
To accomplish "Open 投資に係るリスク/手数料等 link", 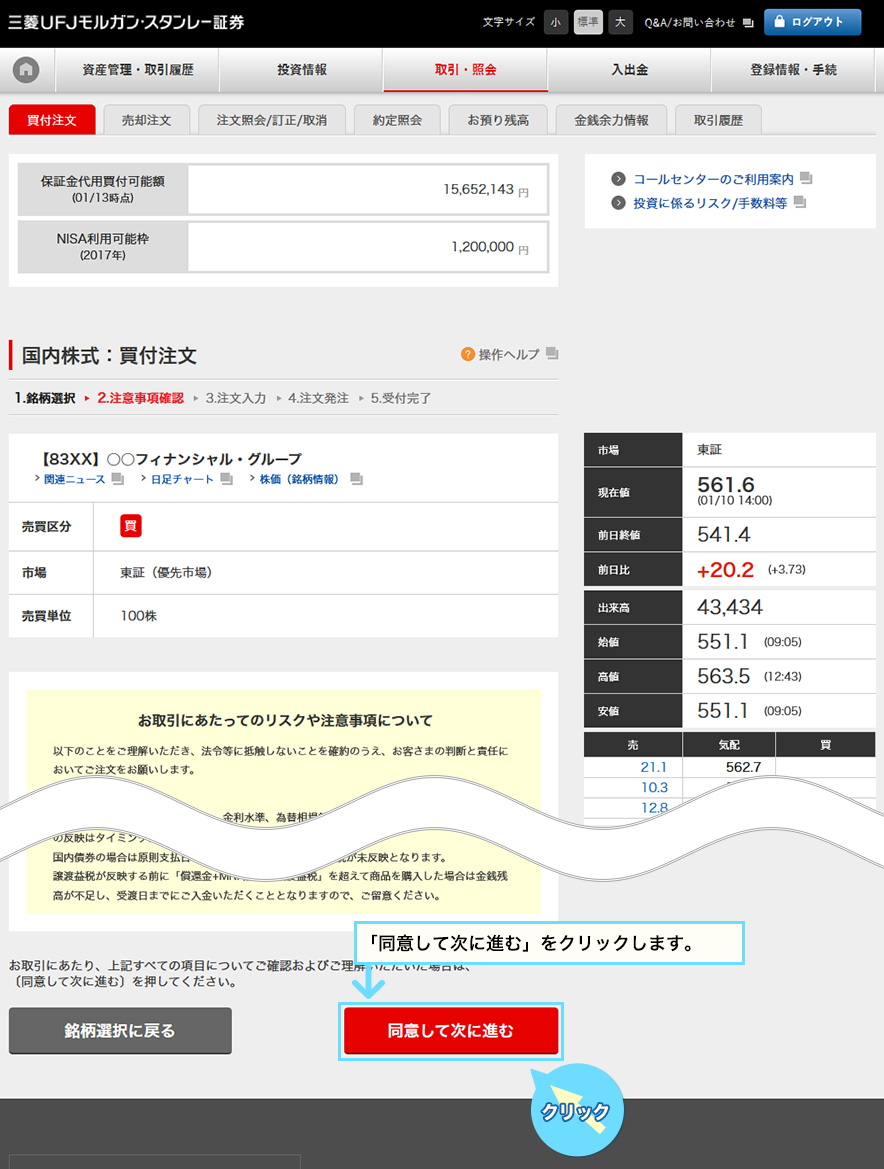I will [710, 204].
